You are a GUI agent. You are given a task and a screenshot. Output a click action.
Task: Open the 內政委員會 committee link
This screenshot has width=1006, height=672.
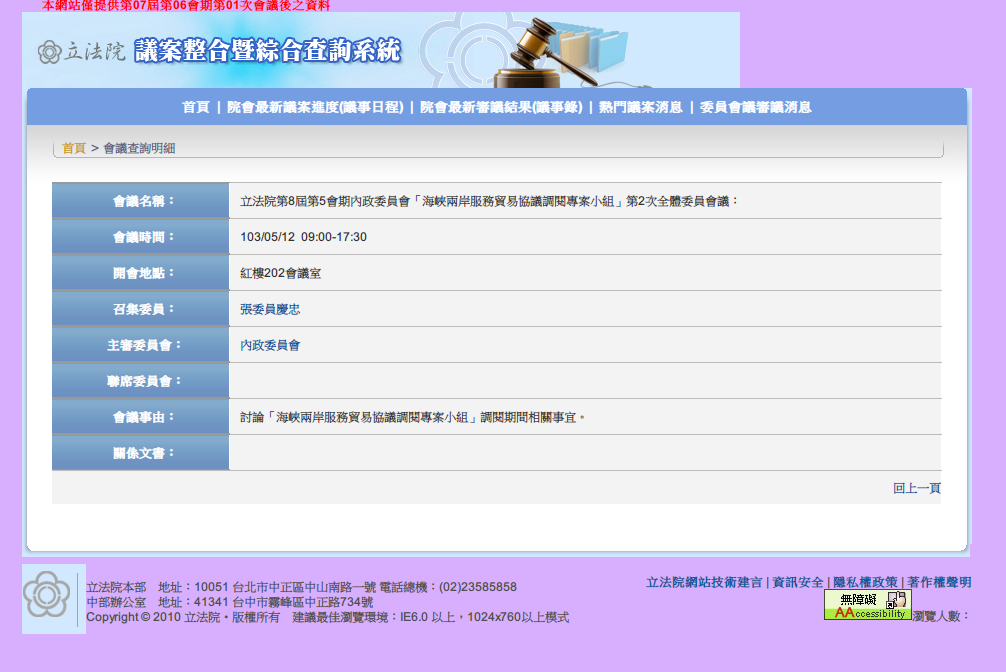tap(270, 345)
